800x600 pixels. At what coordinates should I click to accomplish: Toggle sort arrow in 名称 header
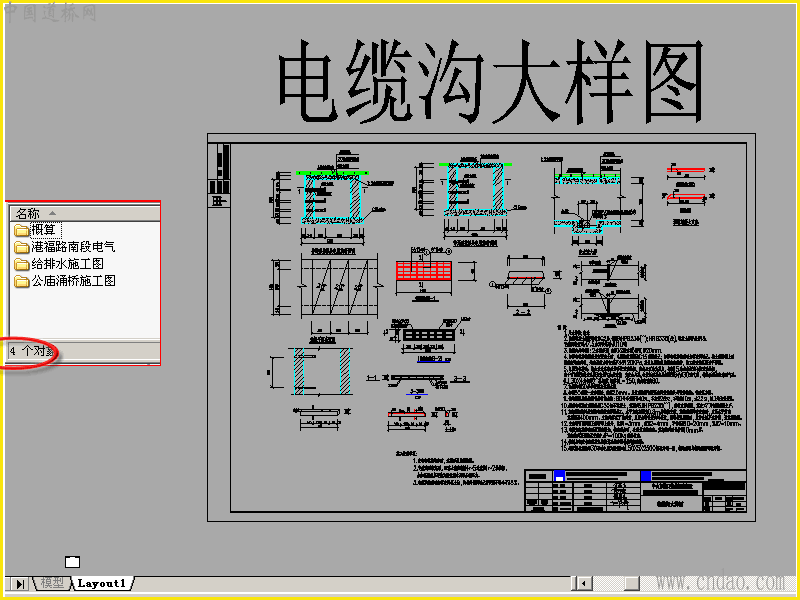(x=52, y=213)
